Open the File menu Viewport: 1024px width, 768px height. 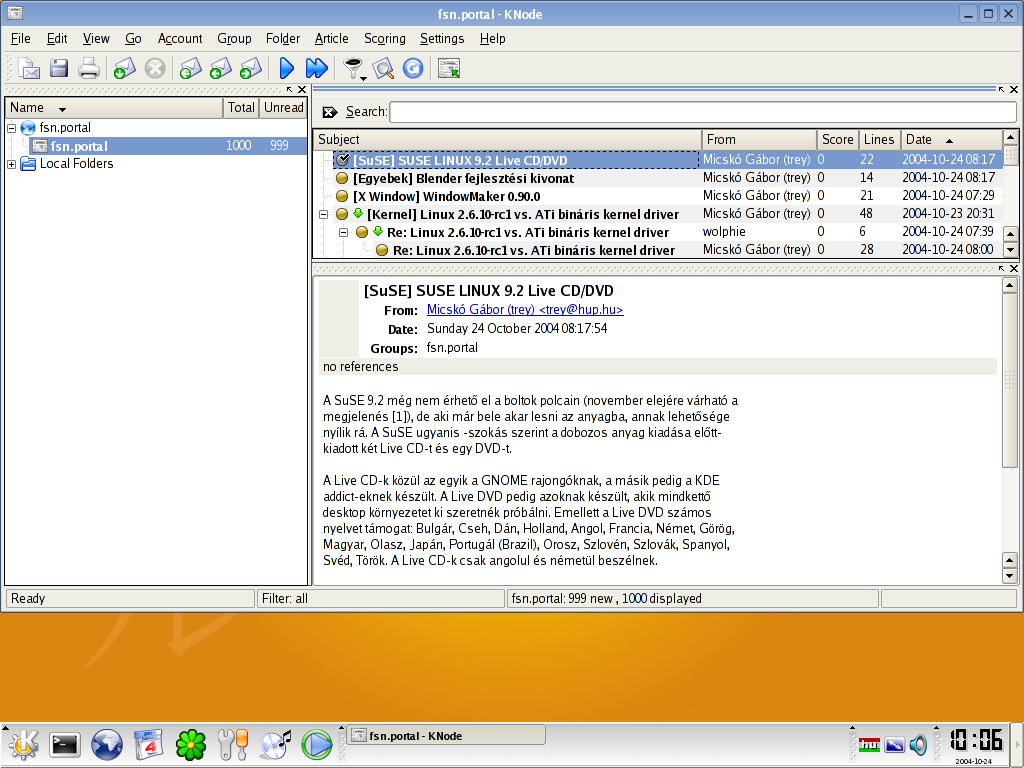pos(21,39)
